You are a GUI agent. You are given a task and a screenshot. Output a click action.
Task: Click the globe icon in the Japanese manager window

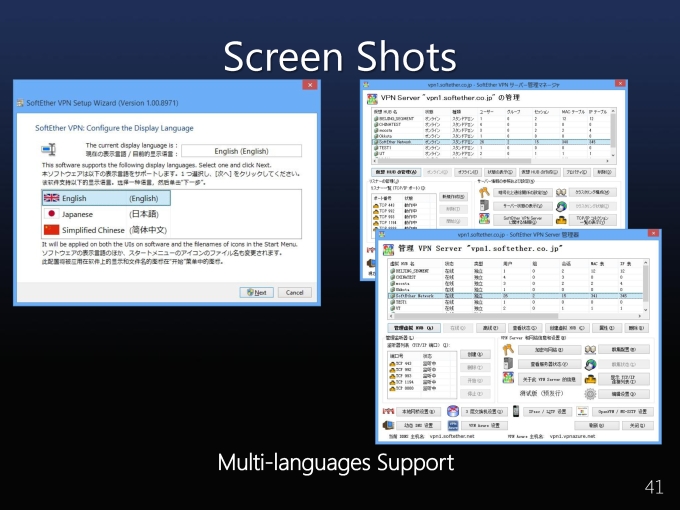click(561, 206)
